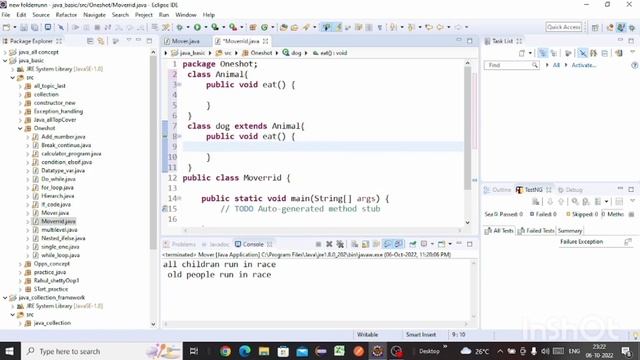
Task: Click the Find field in Task List
Action: (511, 65)
